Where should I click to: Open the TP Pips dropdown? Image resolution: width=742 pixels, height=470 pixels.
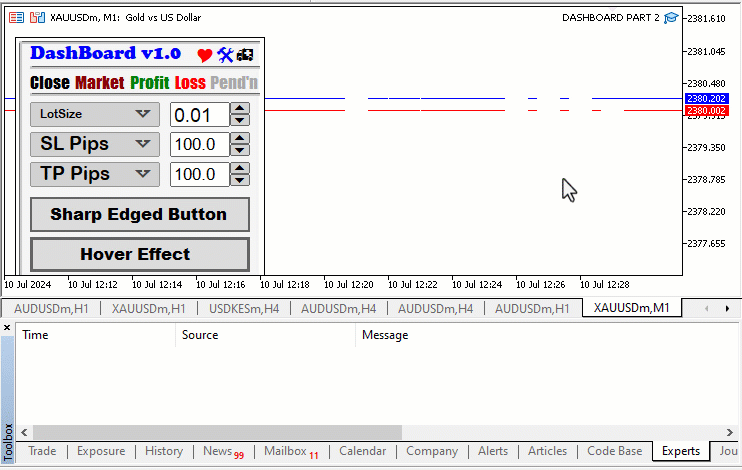pos(95,174)
